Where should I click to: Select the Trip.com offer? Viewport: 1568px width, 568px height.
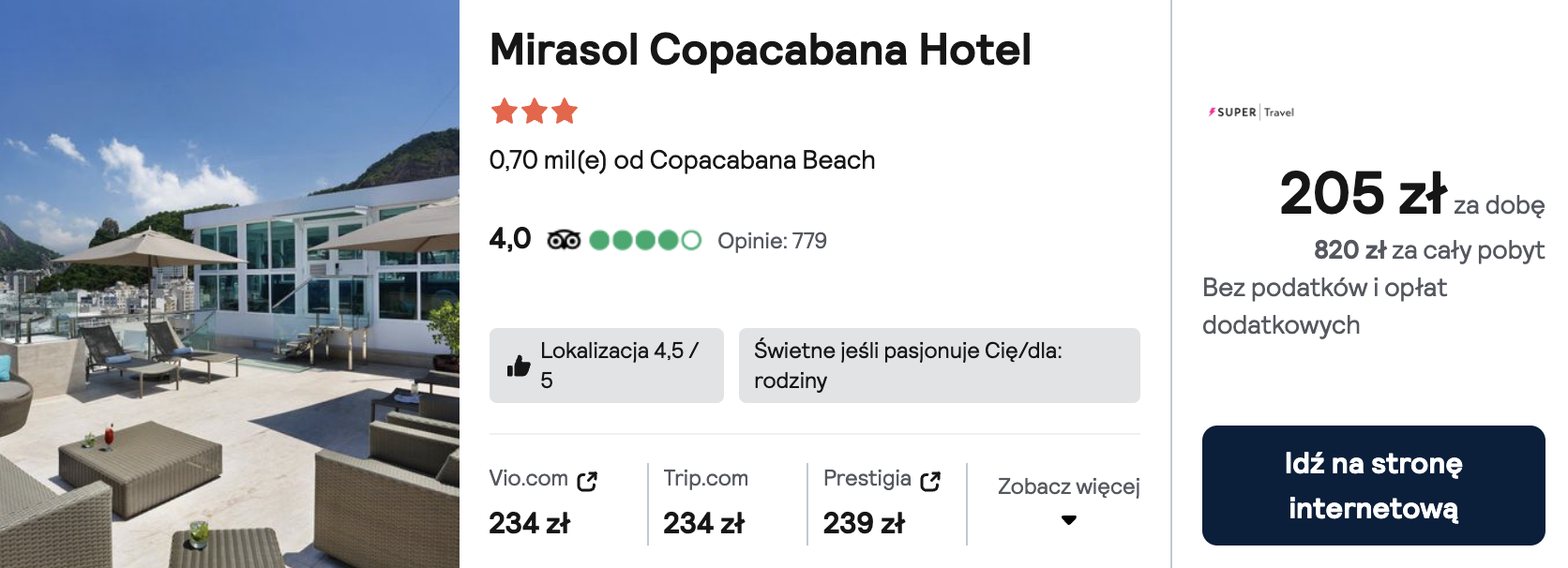tap(705, 479)
